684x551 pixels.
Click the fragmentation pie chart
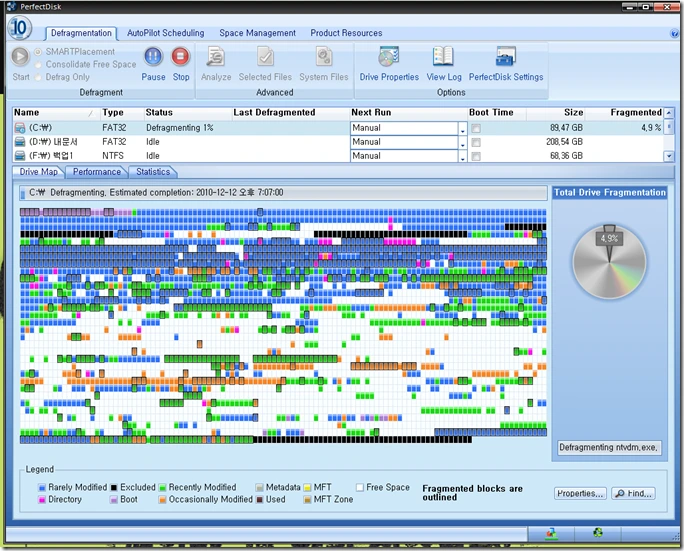pos(609,262)
